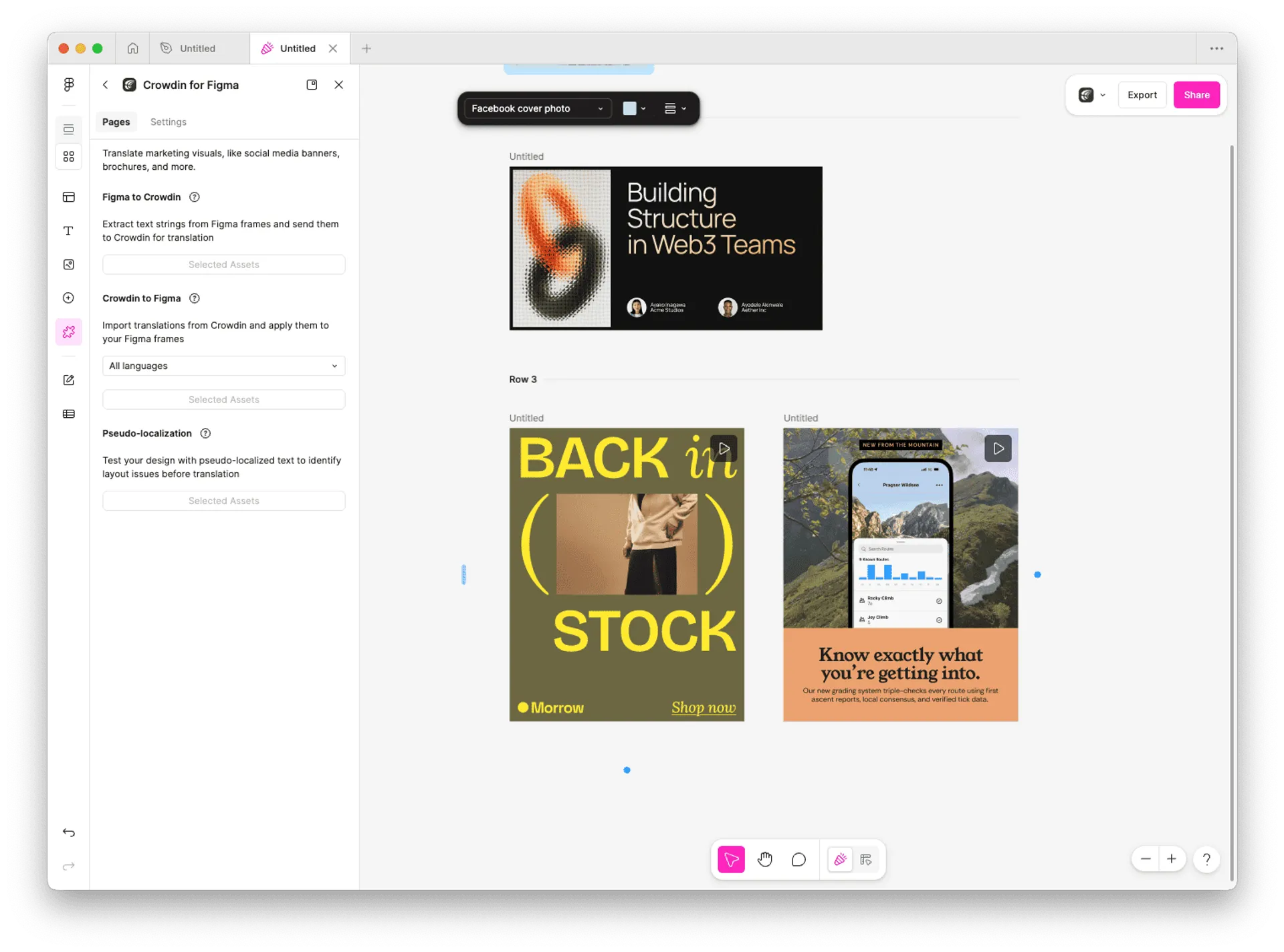Open the All languages dropdown

(x=223, y=366)
